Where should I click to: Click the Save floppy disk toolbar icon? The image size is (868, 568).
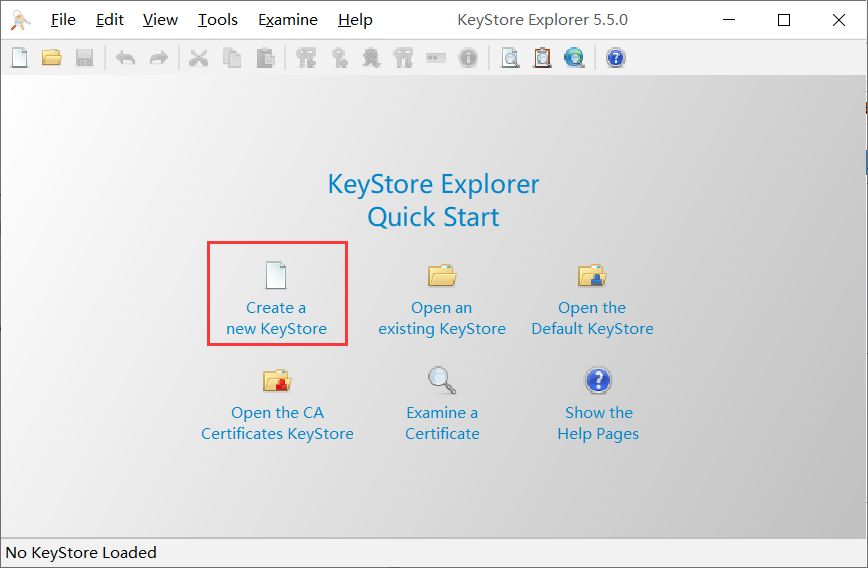(x=84, y=58)
